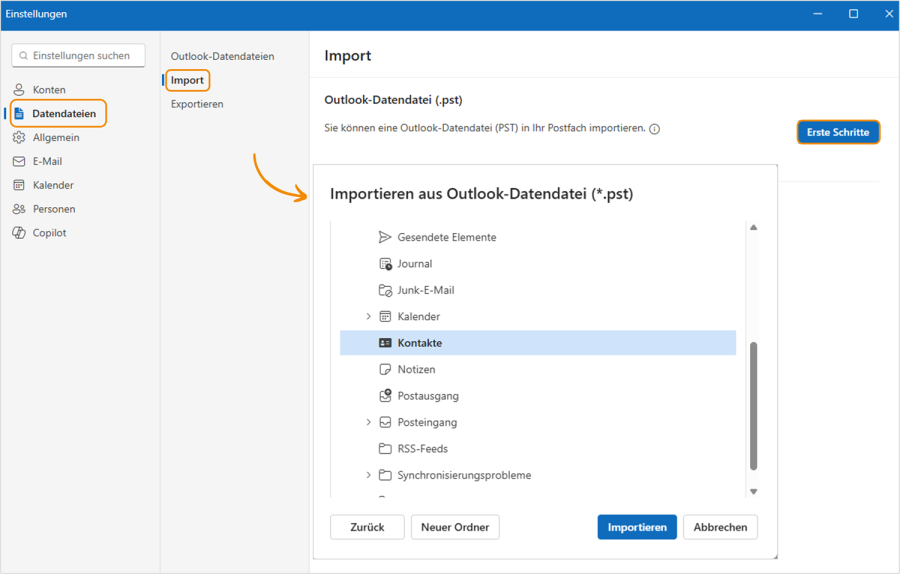Switch to the Exportieren tab
900x574 pixels.
(197, 104)
